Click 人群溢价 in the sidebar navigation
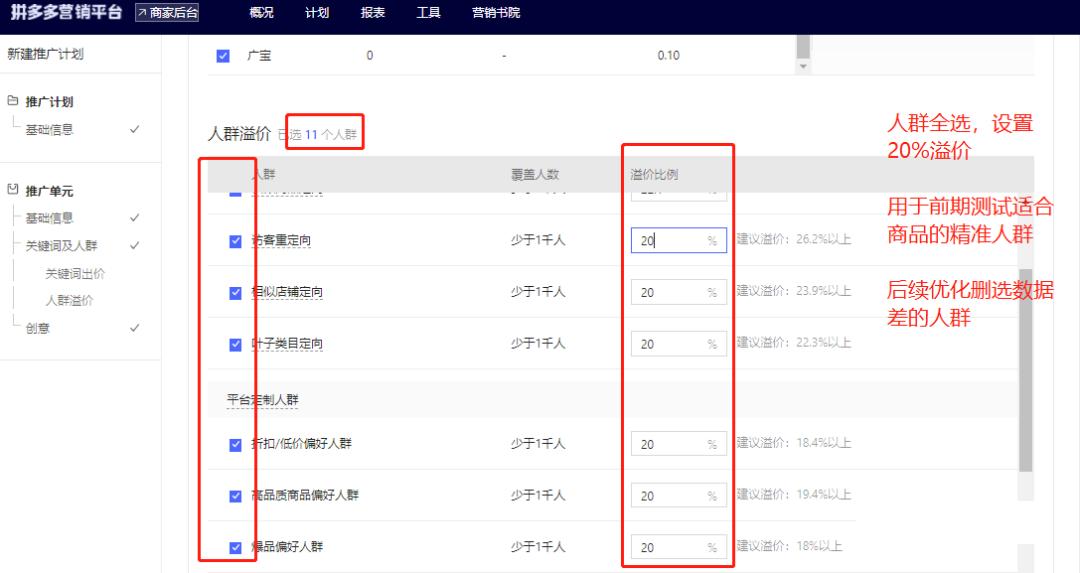The width and height of the screenshot is (1080, 573). 69,300
